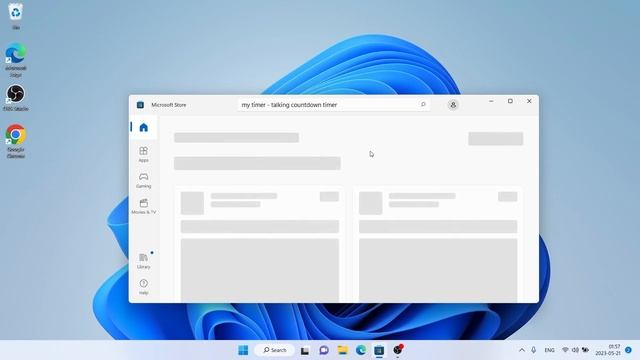Open the Library in the sidebar
Screen dimensions: 640x360
click(x=143, y=261)
